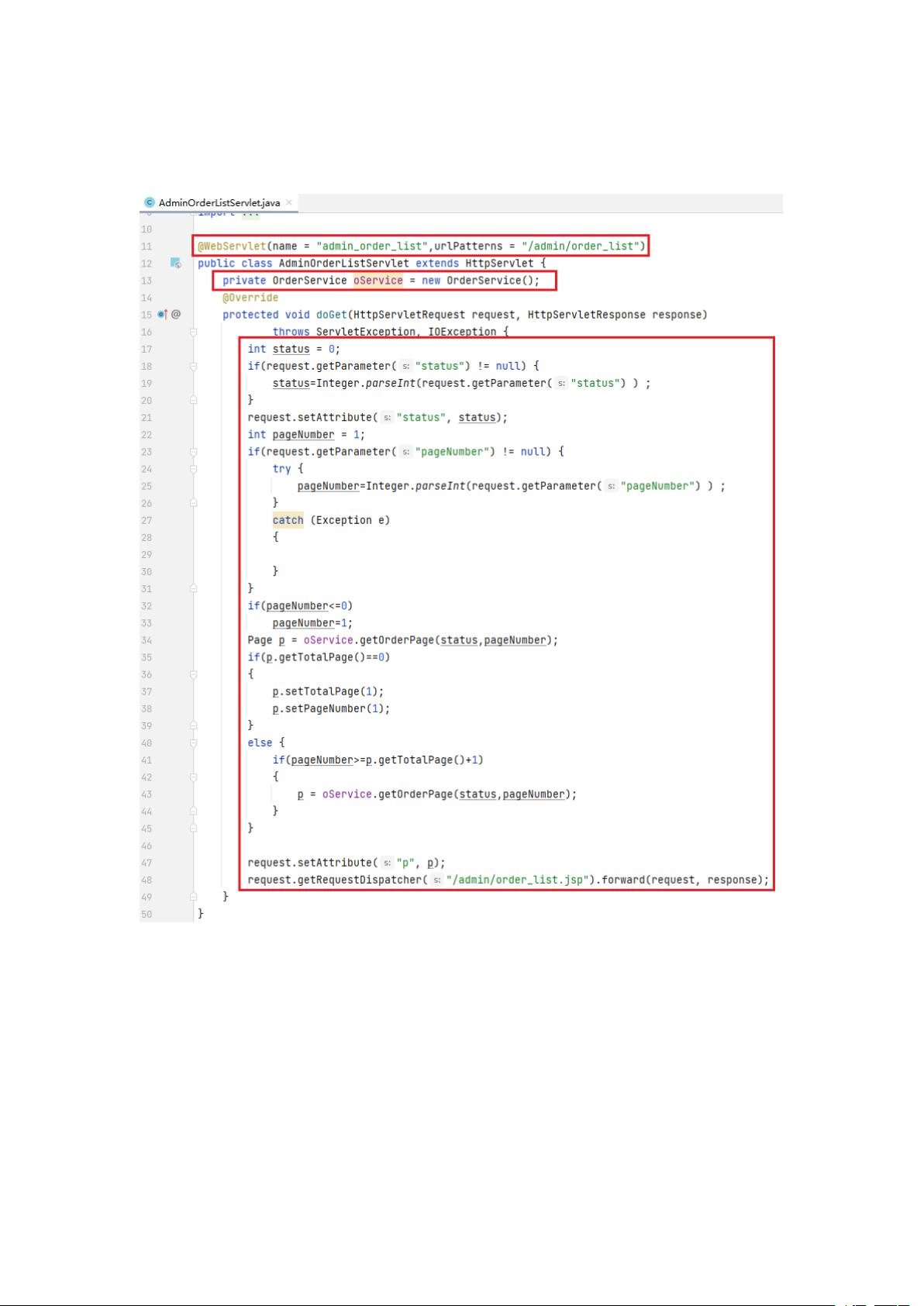Click getRequestDispatcher on line 48
This screenshot has height=1306, width=924.
359,880
